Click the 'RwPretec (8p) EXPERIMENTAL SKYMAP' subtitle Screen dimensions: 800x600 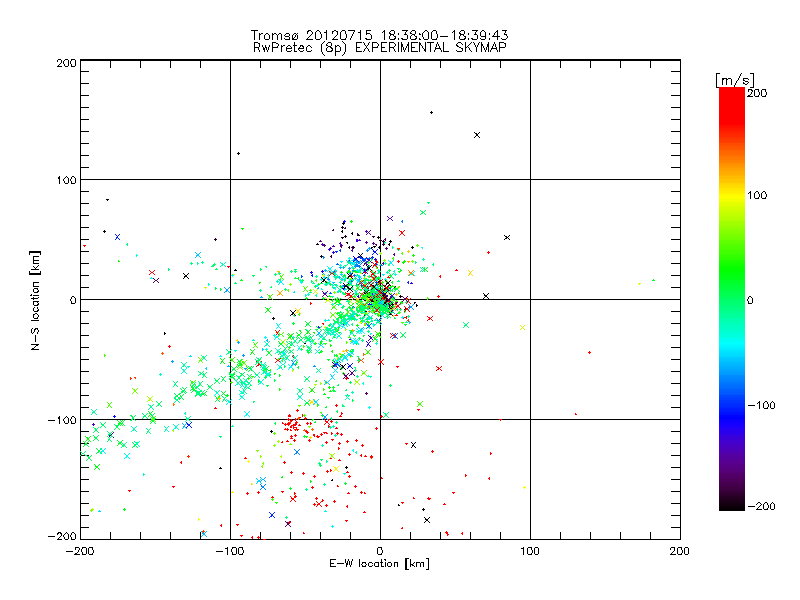tap(380, 48)
